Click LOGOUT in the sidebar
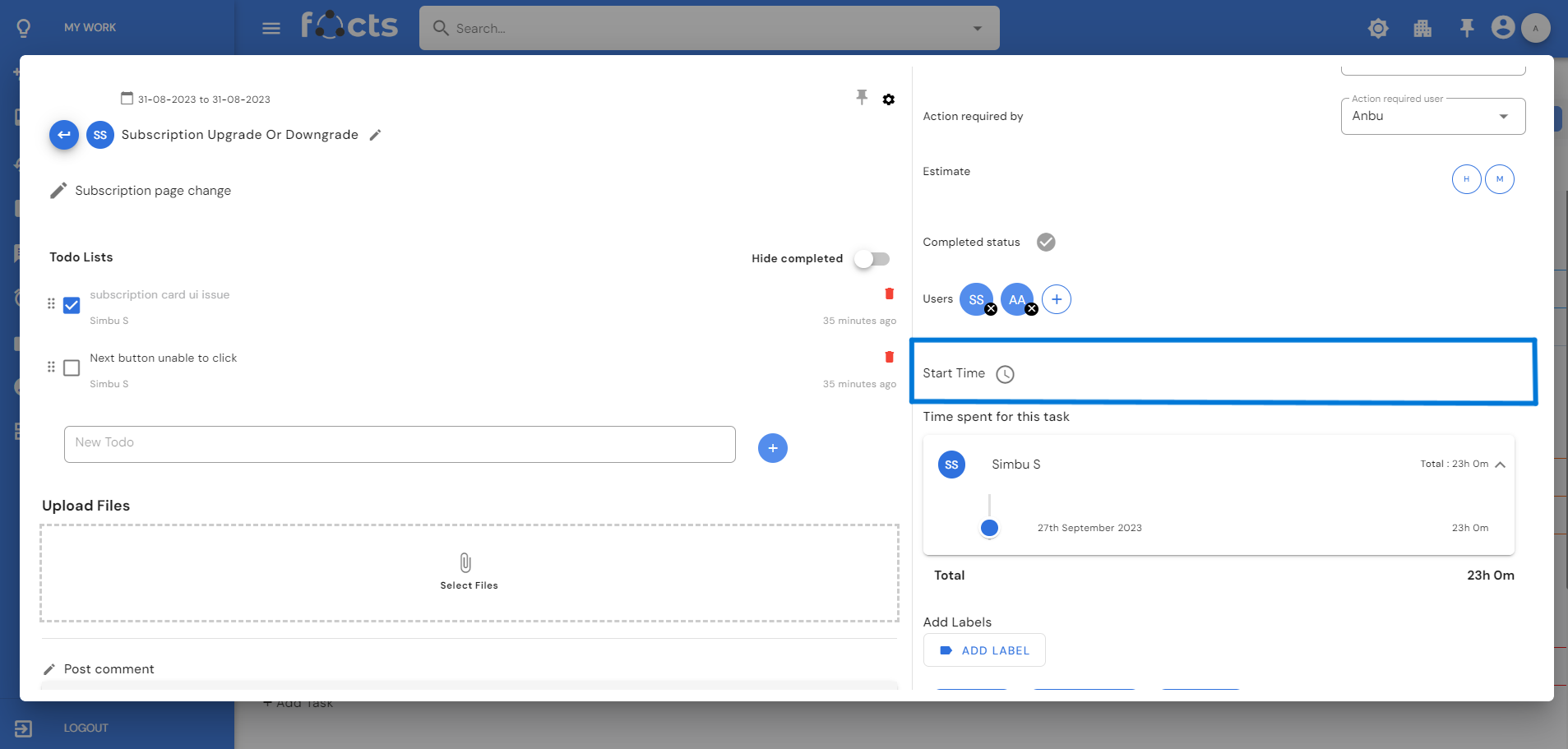This screenshot has width=1568, height=749. pos(86,728)
